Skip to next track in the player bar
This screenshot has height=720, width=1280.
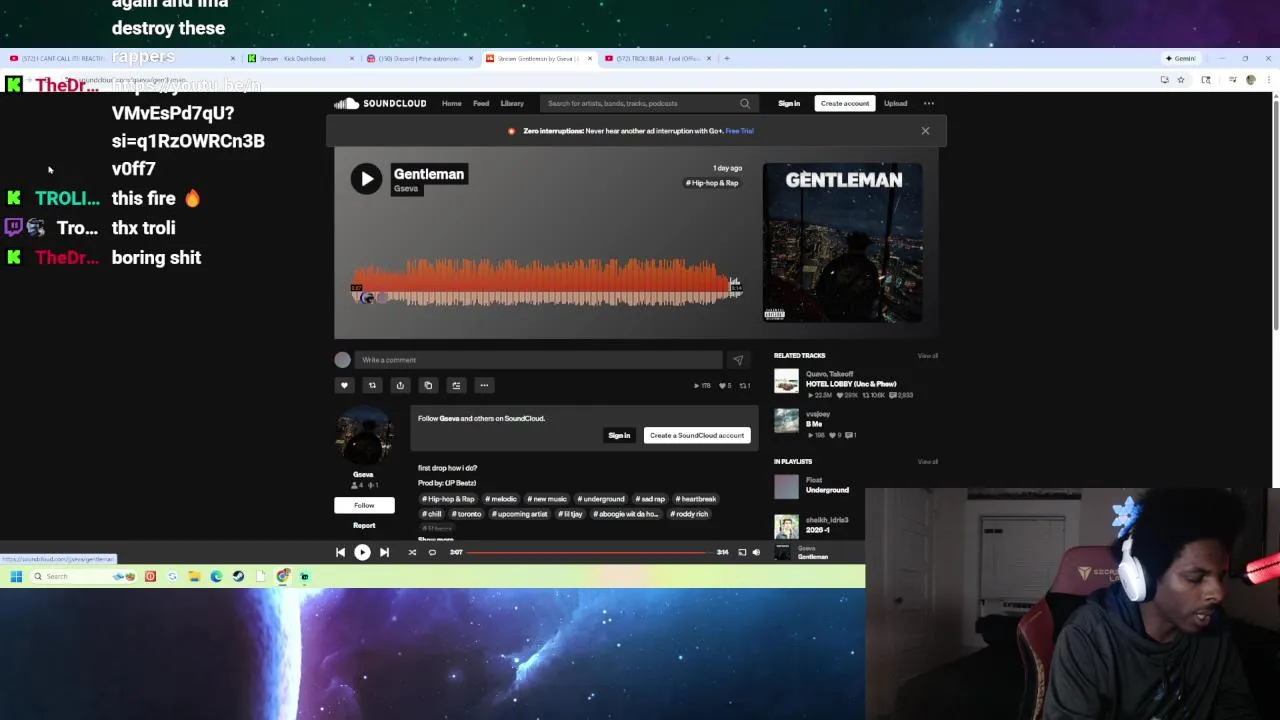pyautogui.click(x=384, y=552)
